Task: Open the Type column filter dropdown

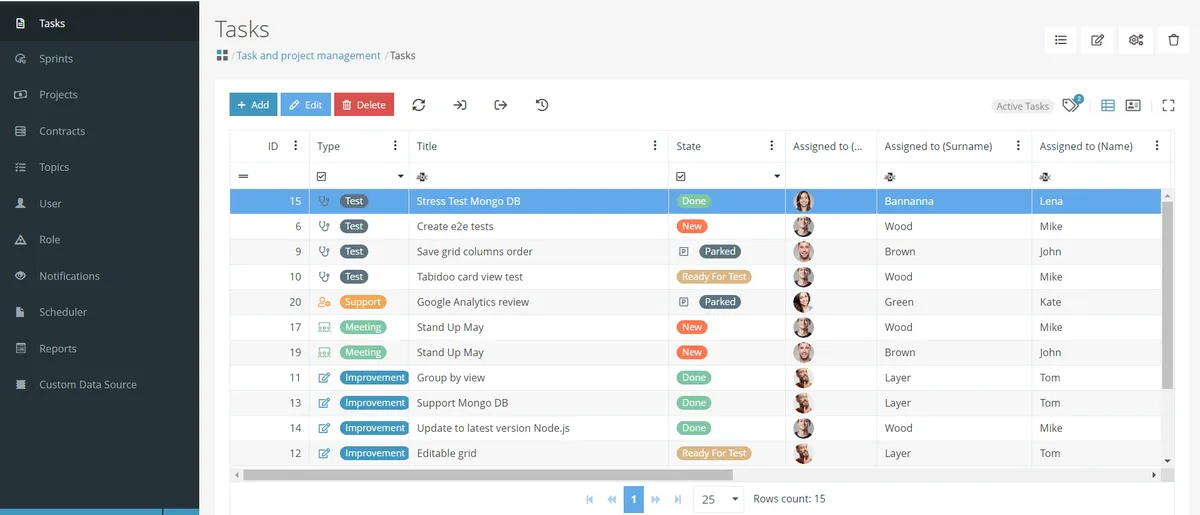Action: click(x=401, y=176)
